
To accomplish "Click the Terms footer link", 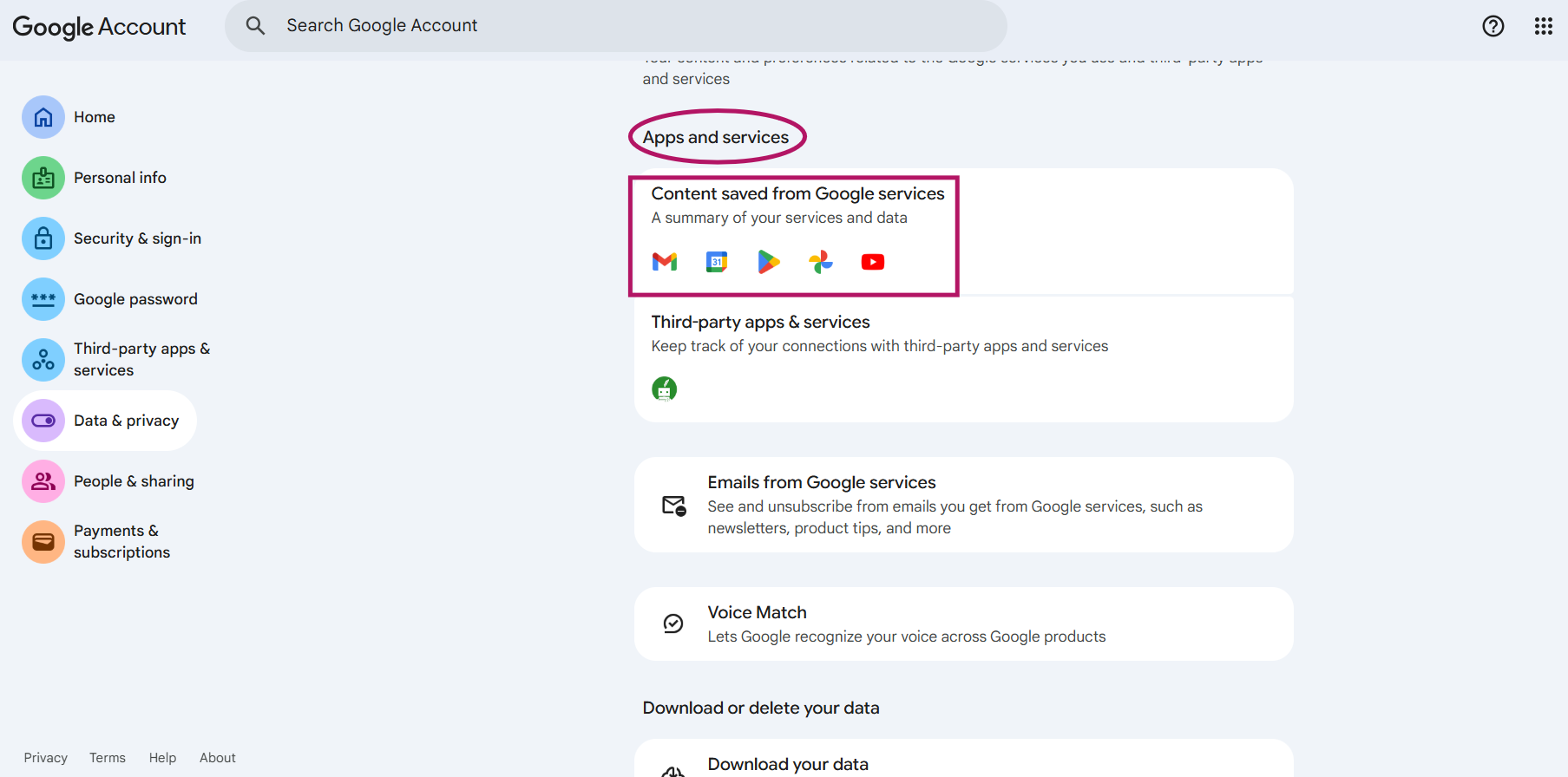I will coord(108,758).
